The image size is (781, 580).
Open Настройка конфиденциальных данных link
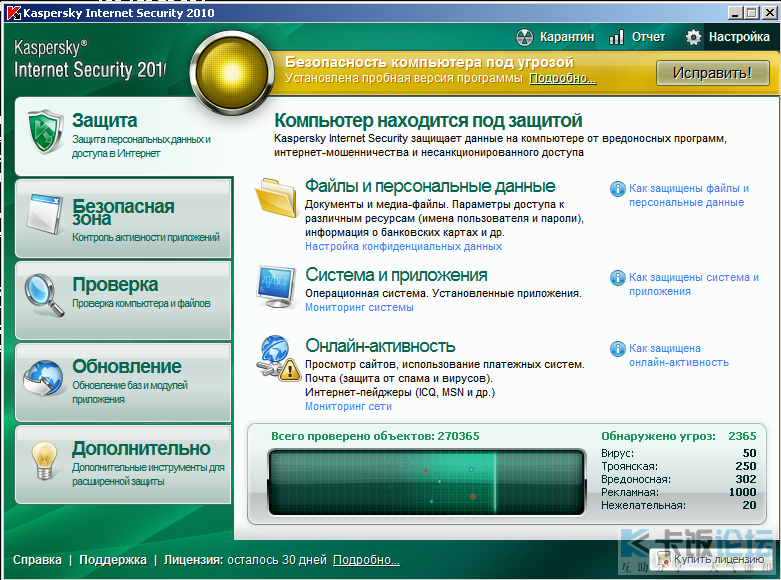[403, 246]
